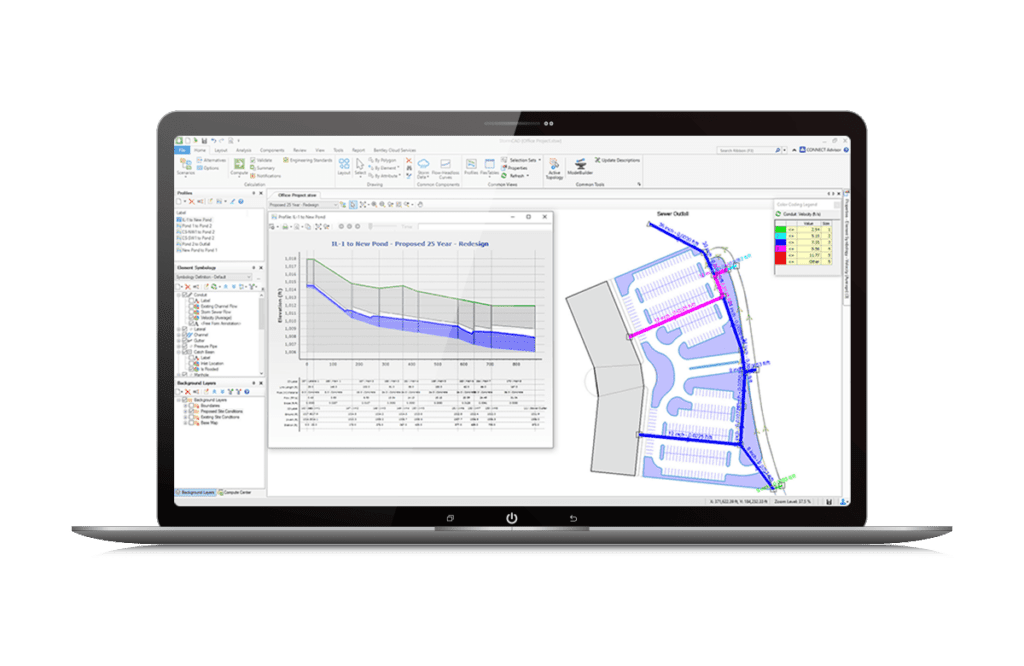
Task: Click the Compute icon in the ribbon
Action: click(238, 164)
